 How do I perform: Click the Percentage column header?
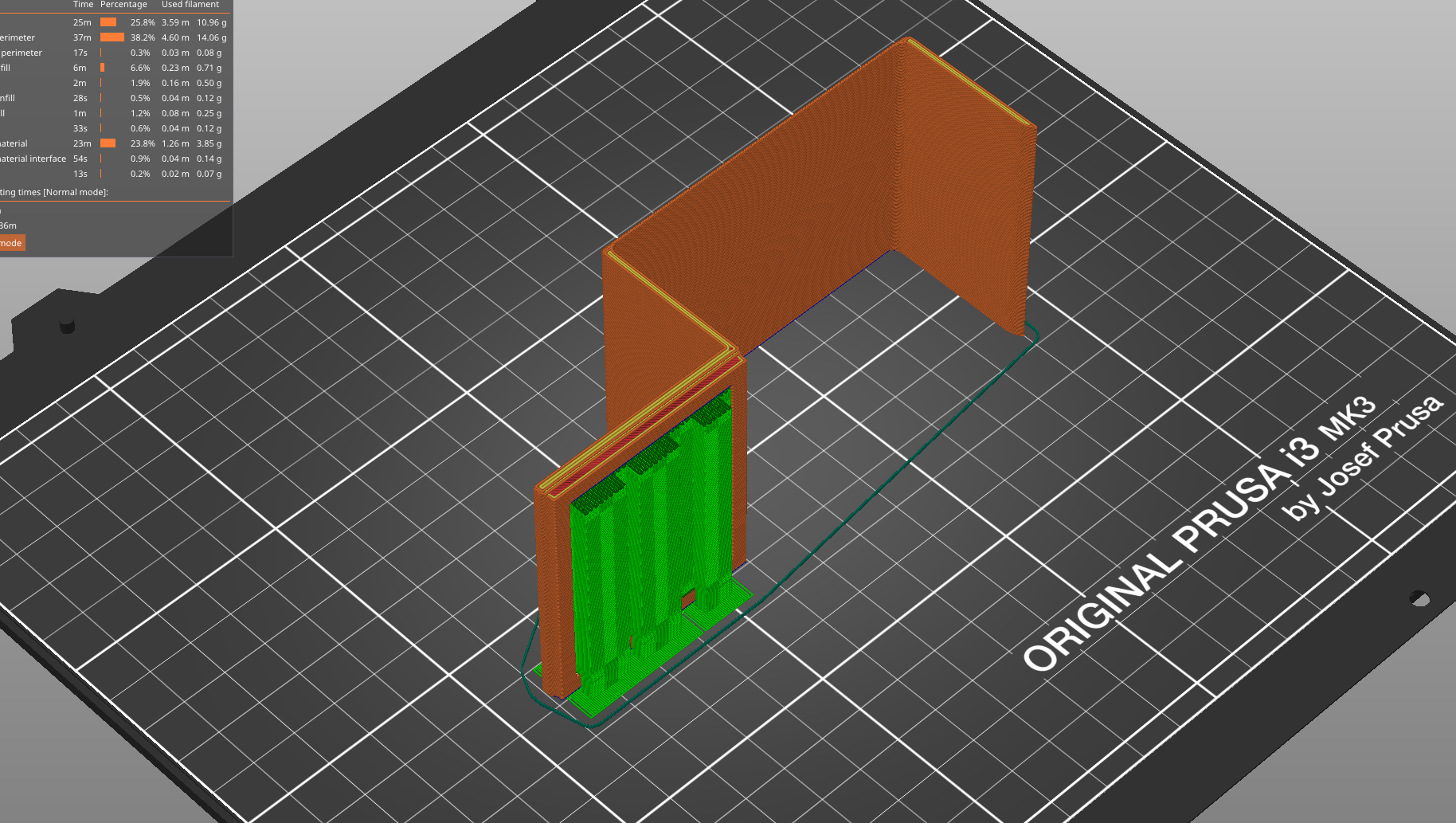click(x=123, y=5)
